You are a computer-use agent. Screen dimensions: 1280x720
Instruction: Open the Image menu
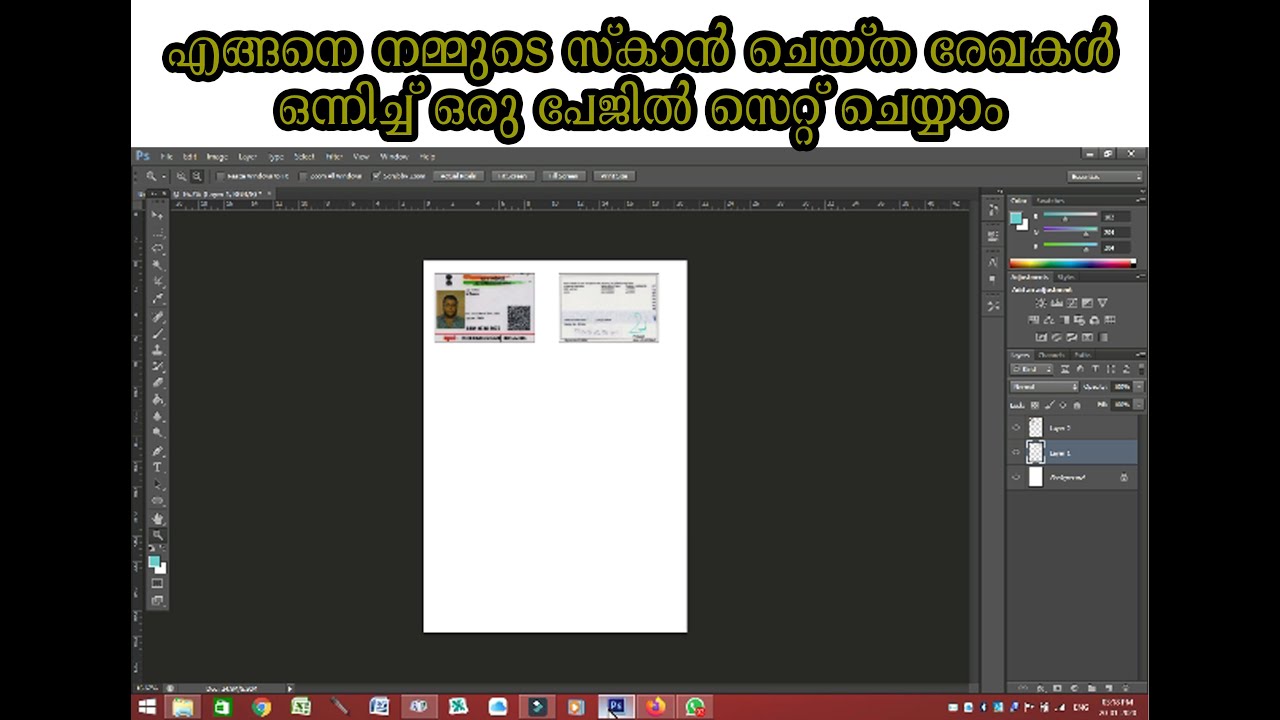pos(217,157)
